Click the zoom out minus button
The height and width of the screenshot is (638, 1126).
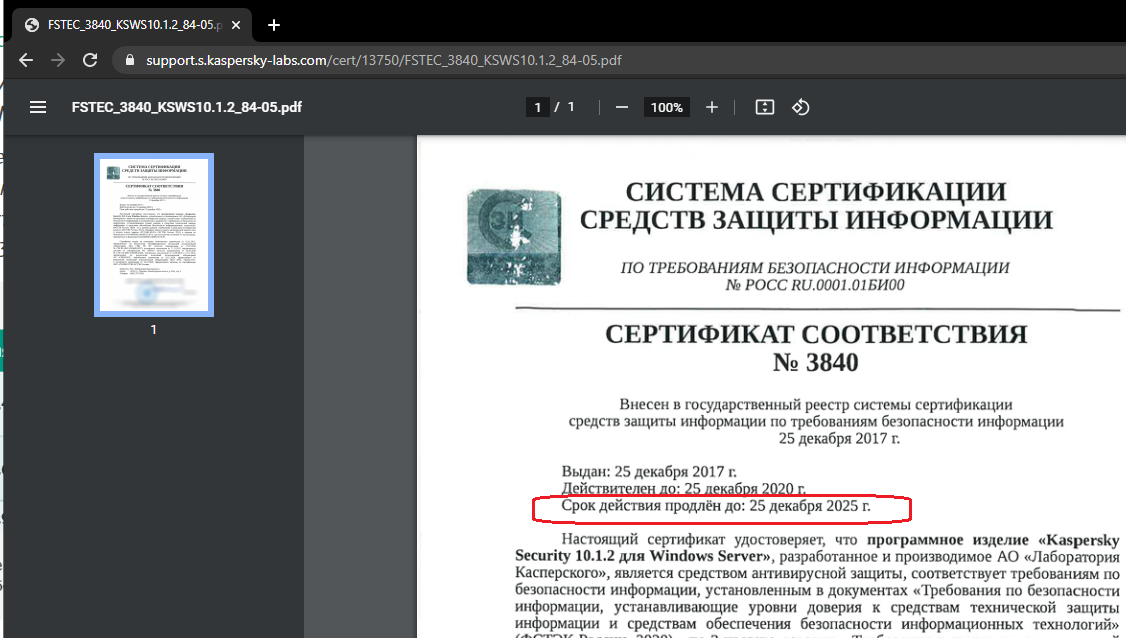pyautogui.click(x=622, y=108)
